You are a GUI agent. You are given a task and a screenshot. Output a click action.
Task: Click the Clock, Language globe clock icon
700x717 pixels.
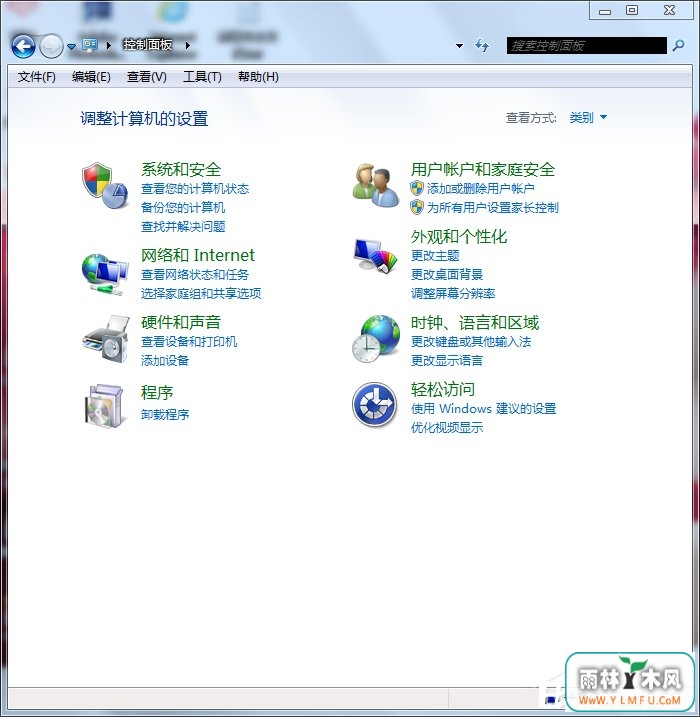[375, 339]
